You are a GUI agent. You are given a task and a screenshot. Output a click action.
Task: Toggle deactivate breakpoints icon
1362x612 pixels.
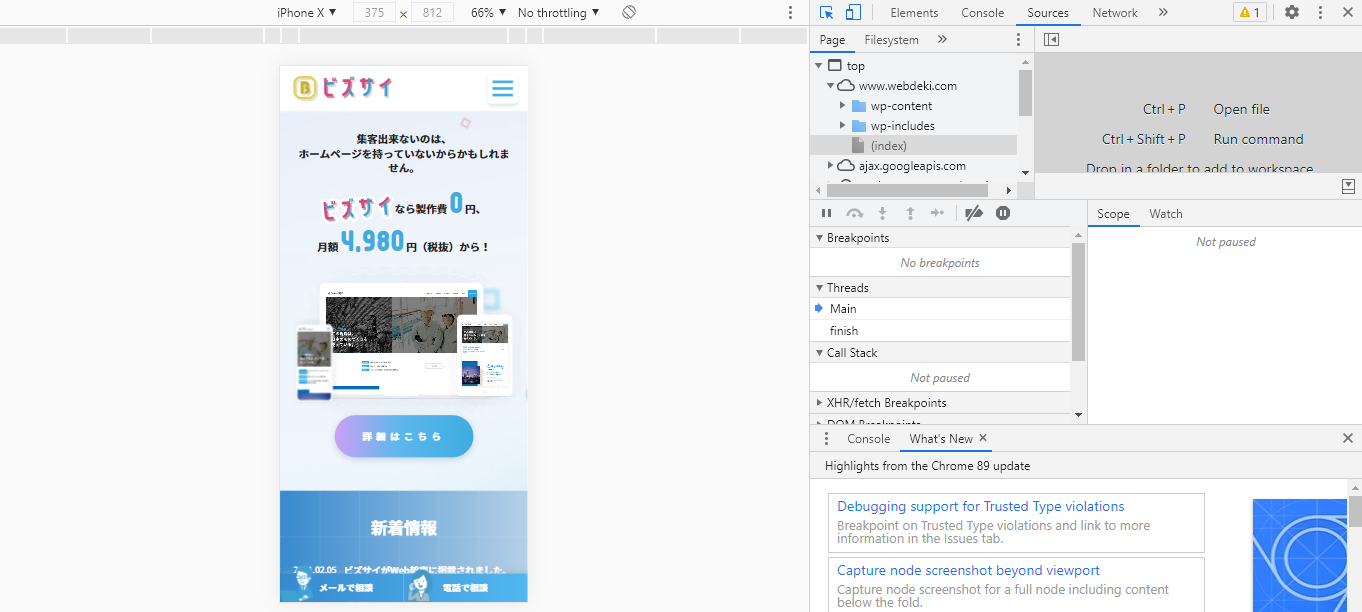974,213
